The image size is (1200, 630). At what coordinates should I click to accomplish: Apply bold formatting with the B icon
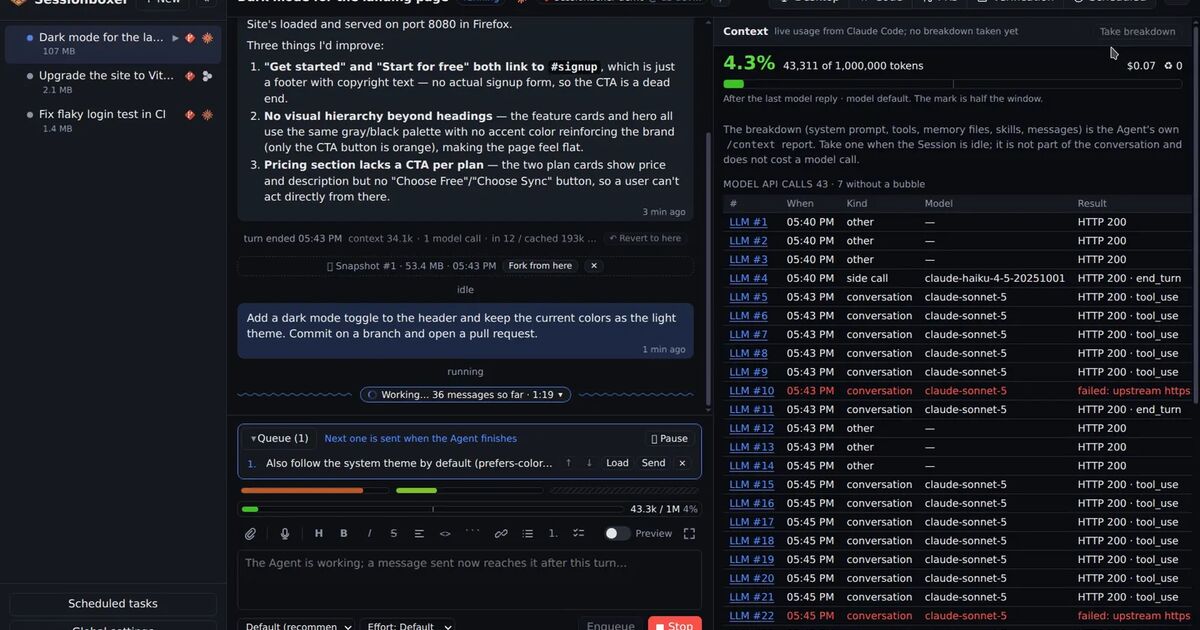[344, 534]
